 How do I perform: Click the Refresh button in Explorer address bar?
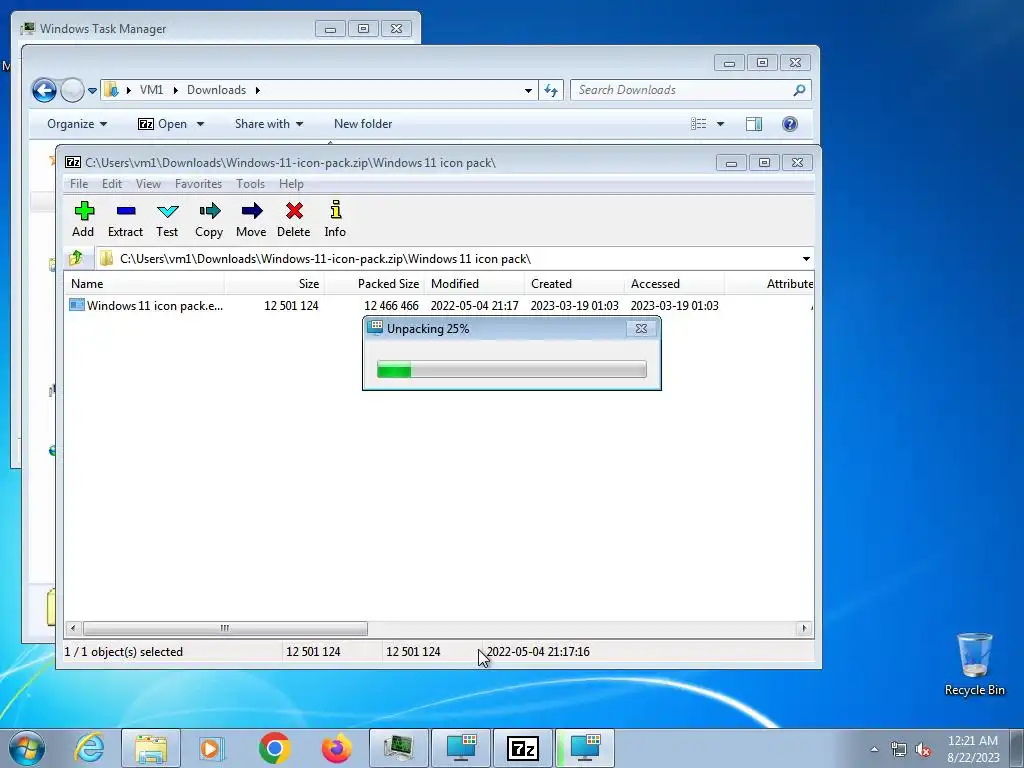click(551, 91)
